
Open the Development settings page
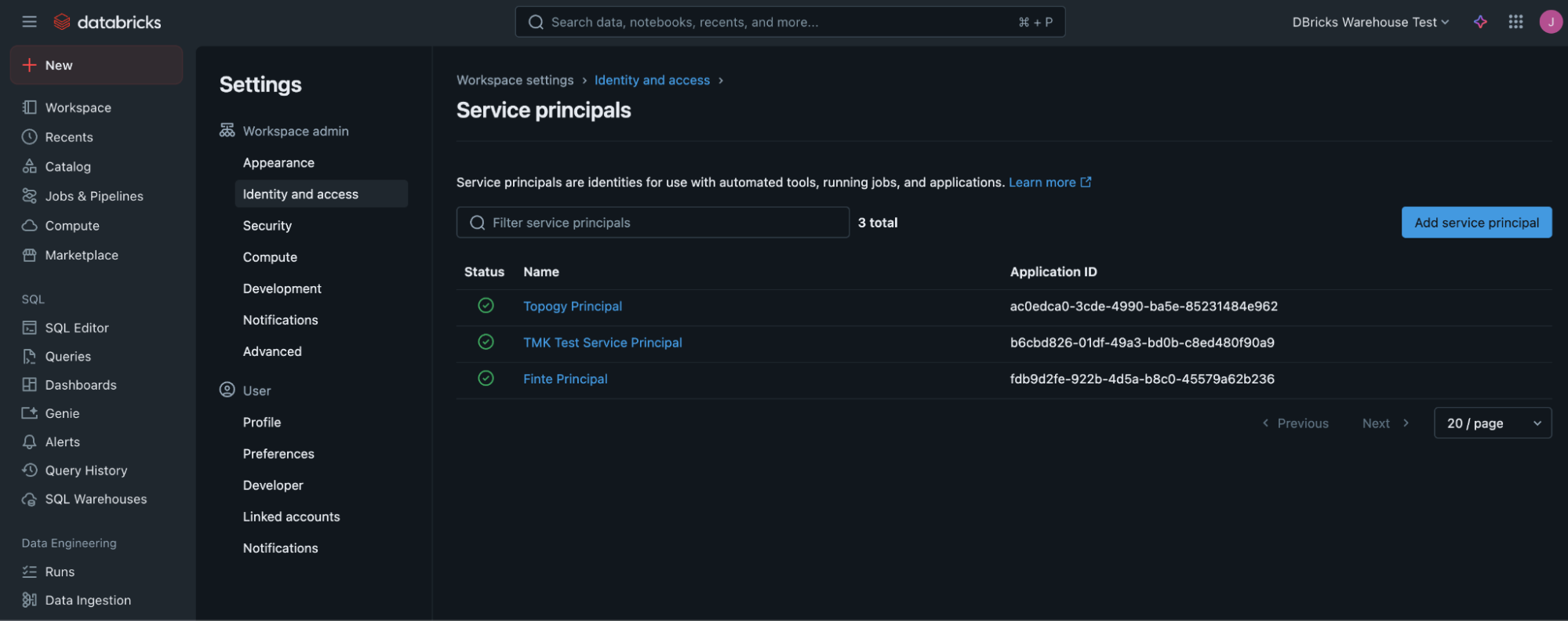282,289
